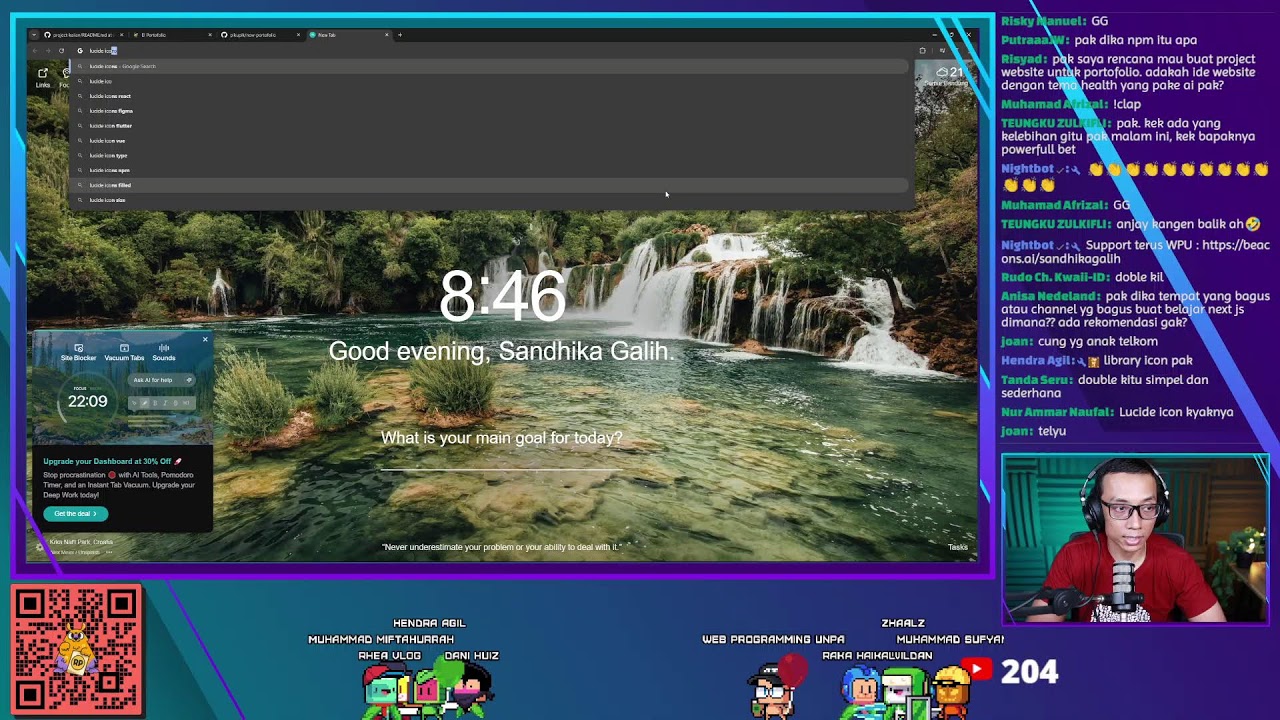Click the browser reload button
1280x720 pixels.
point(62,50)
